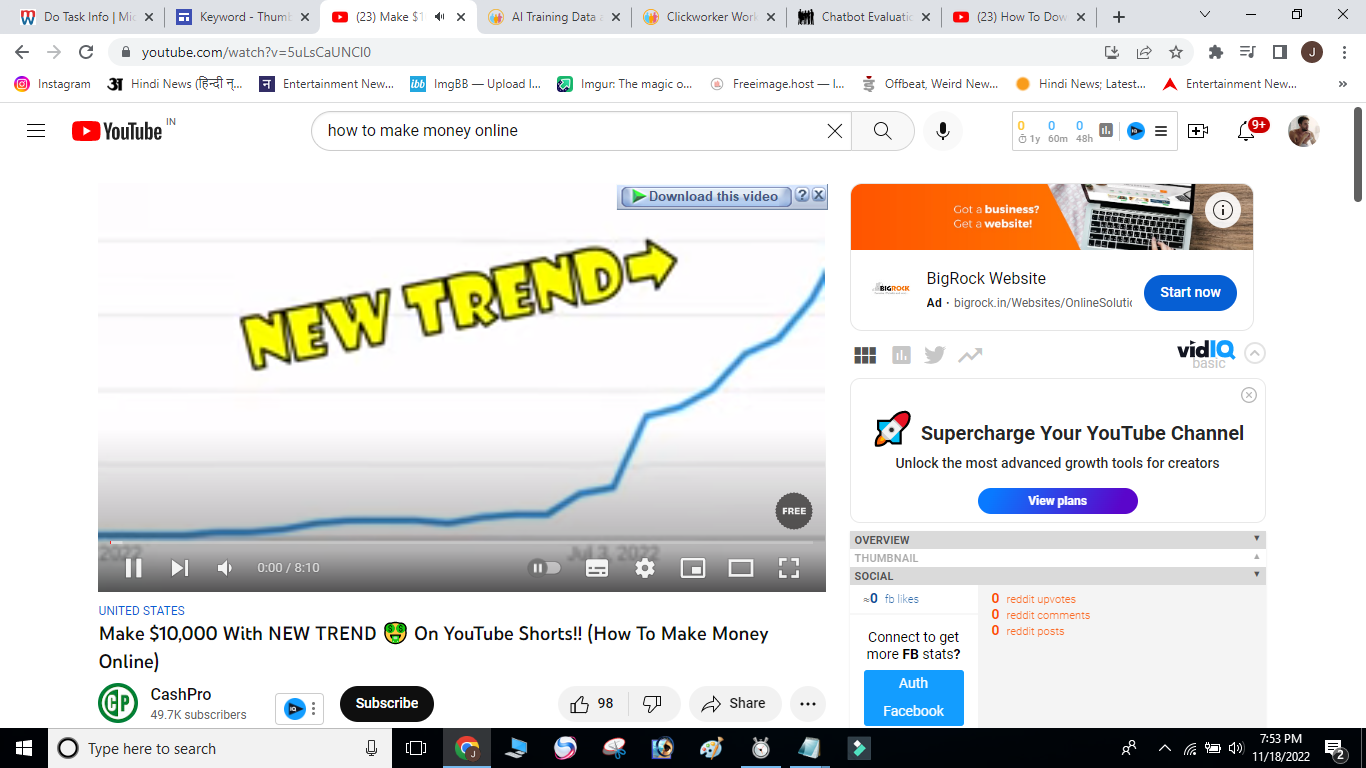Enter full screen mode
1366x768 pixels.
point(789,568)
